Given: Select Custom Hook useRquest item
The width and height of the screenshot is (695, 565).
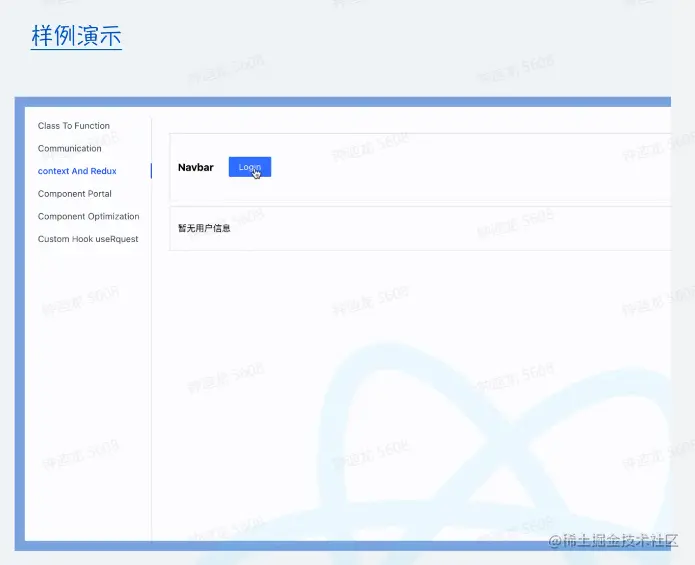Looking at the screenshot, I should coord(88,239).
